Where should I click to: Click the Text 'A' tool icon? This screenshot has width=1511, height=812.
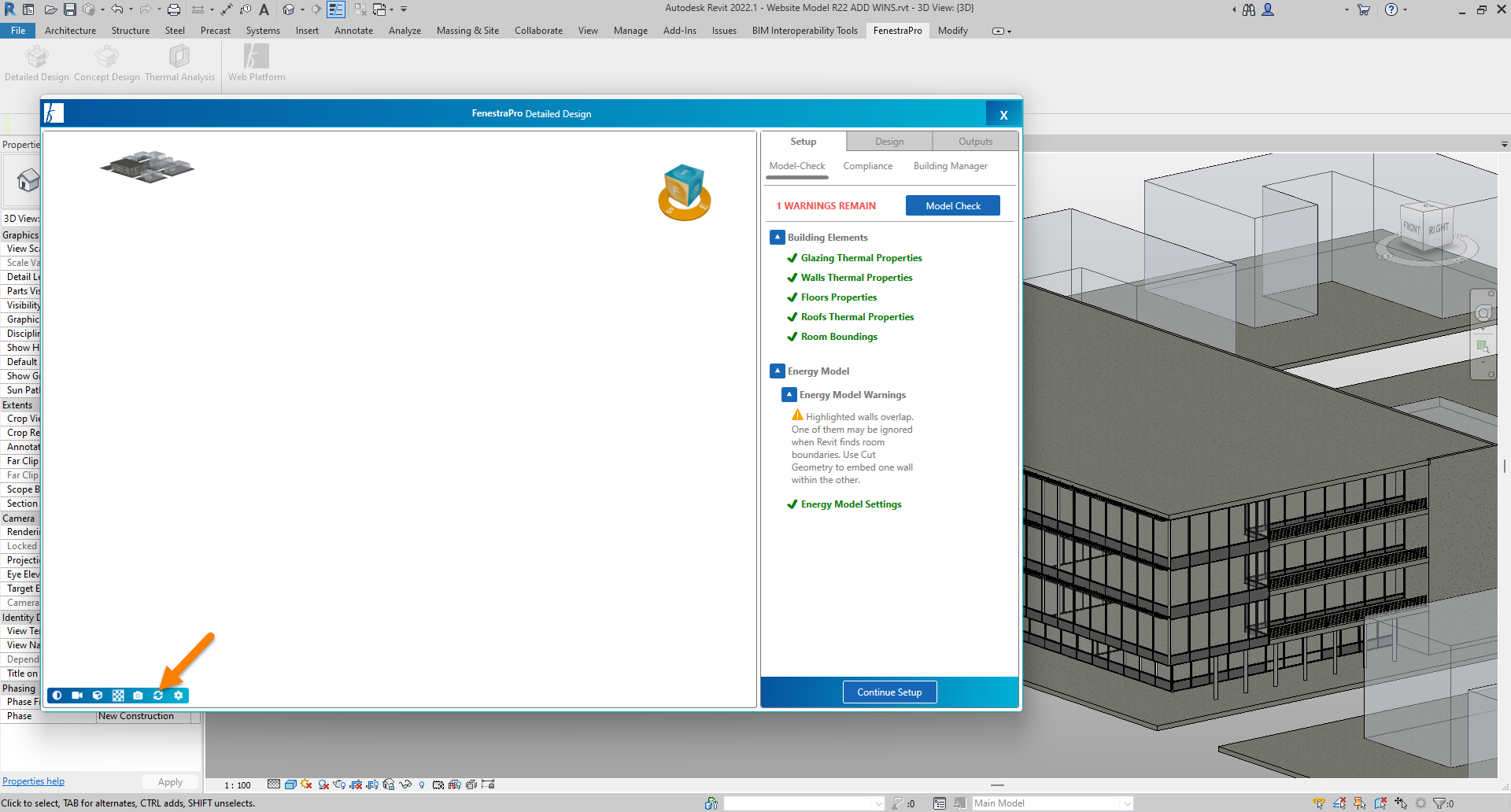pos(264,9)
